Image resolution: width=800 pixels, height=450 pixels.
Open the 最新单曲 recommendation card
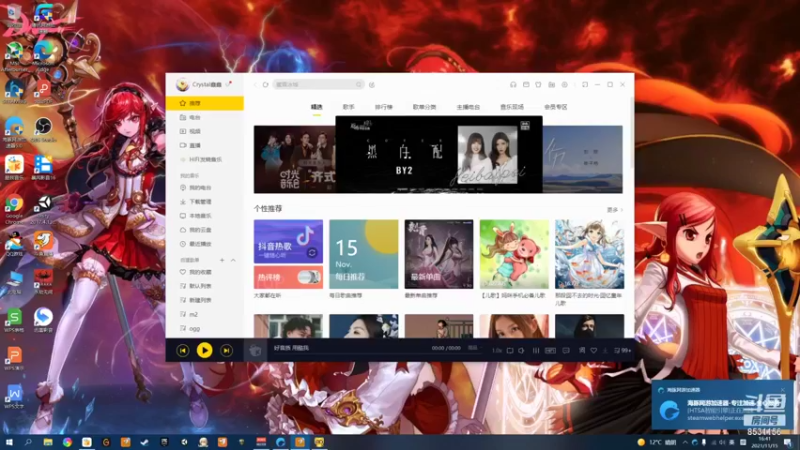pos(439,254)
